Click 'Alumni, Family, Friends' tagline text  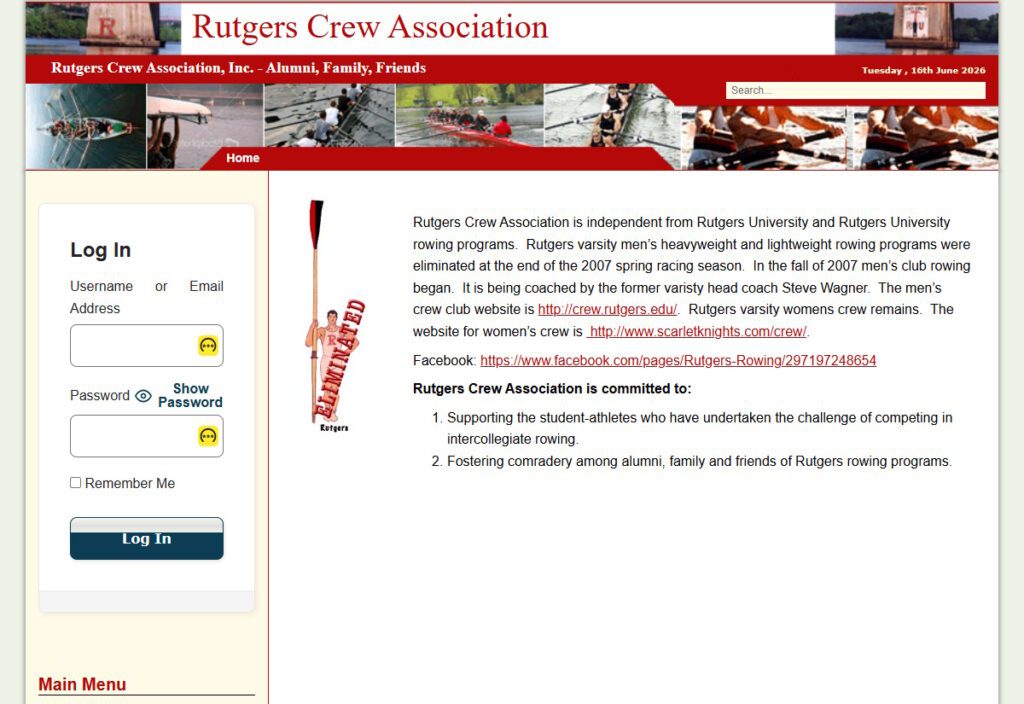tap(345, 68)
